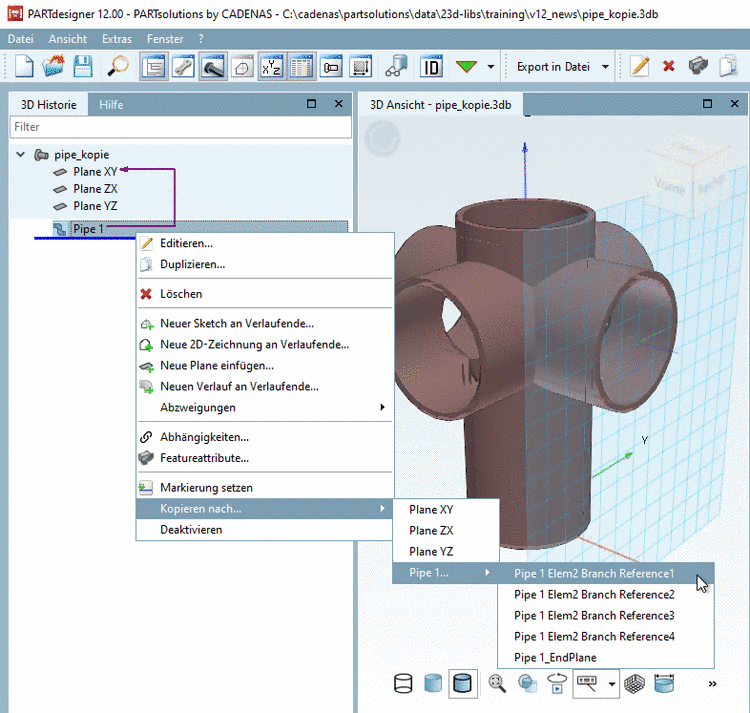Open the Fenster menu

point(165,39)
